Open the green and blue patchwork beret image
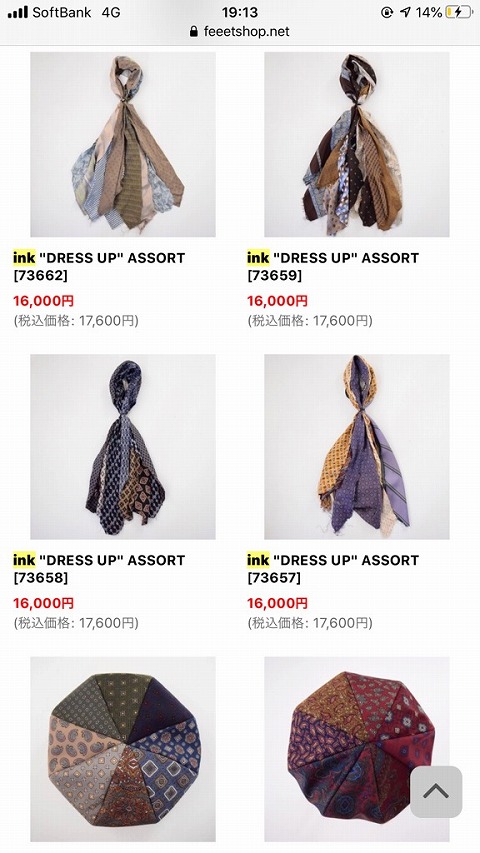480x853 pixels. point(123,749)
